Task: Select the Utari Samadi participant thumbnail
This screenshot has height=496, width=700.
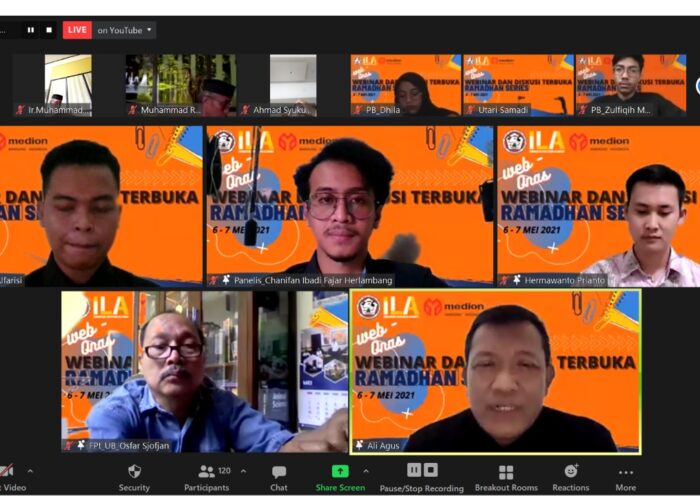Action: point(517,84)
